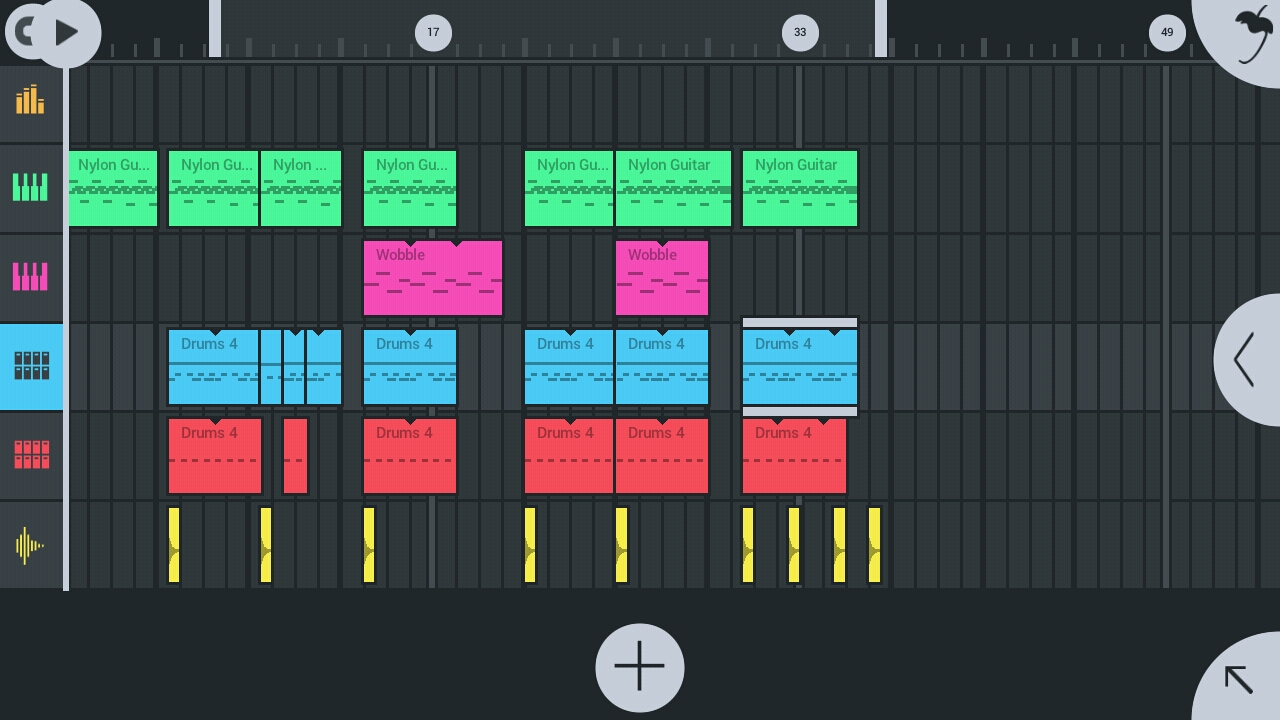Screen dimensions: 1280x720
Task: Select the highlighted blue Drums 4 clip
Action: (799, 367)
